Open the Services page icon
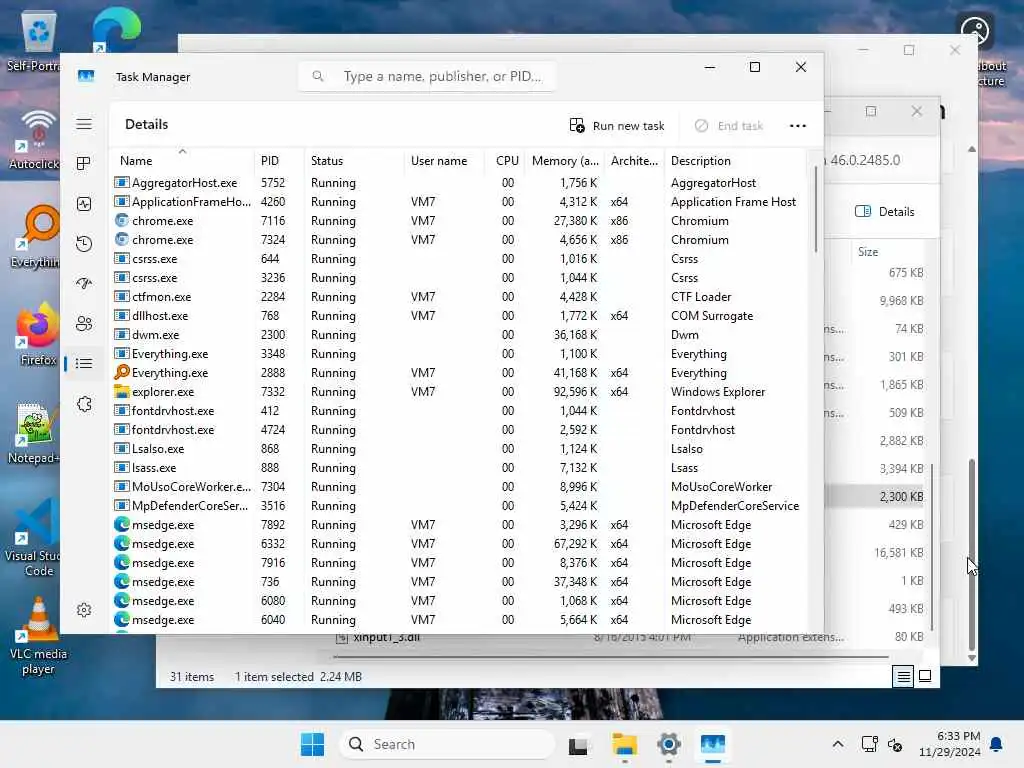 [x=84, y=404]
